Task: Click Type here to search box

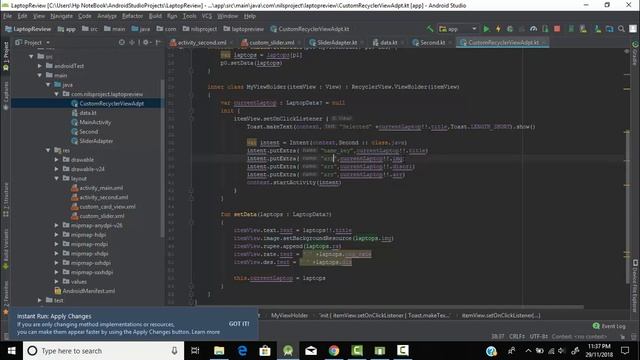Action: pyautogui.click(x=104, y=351)
